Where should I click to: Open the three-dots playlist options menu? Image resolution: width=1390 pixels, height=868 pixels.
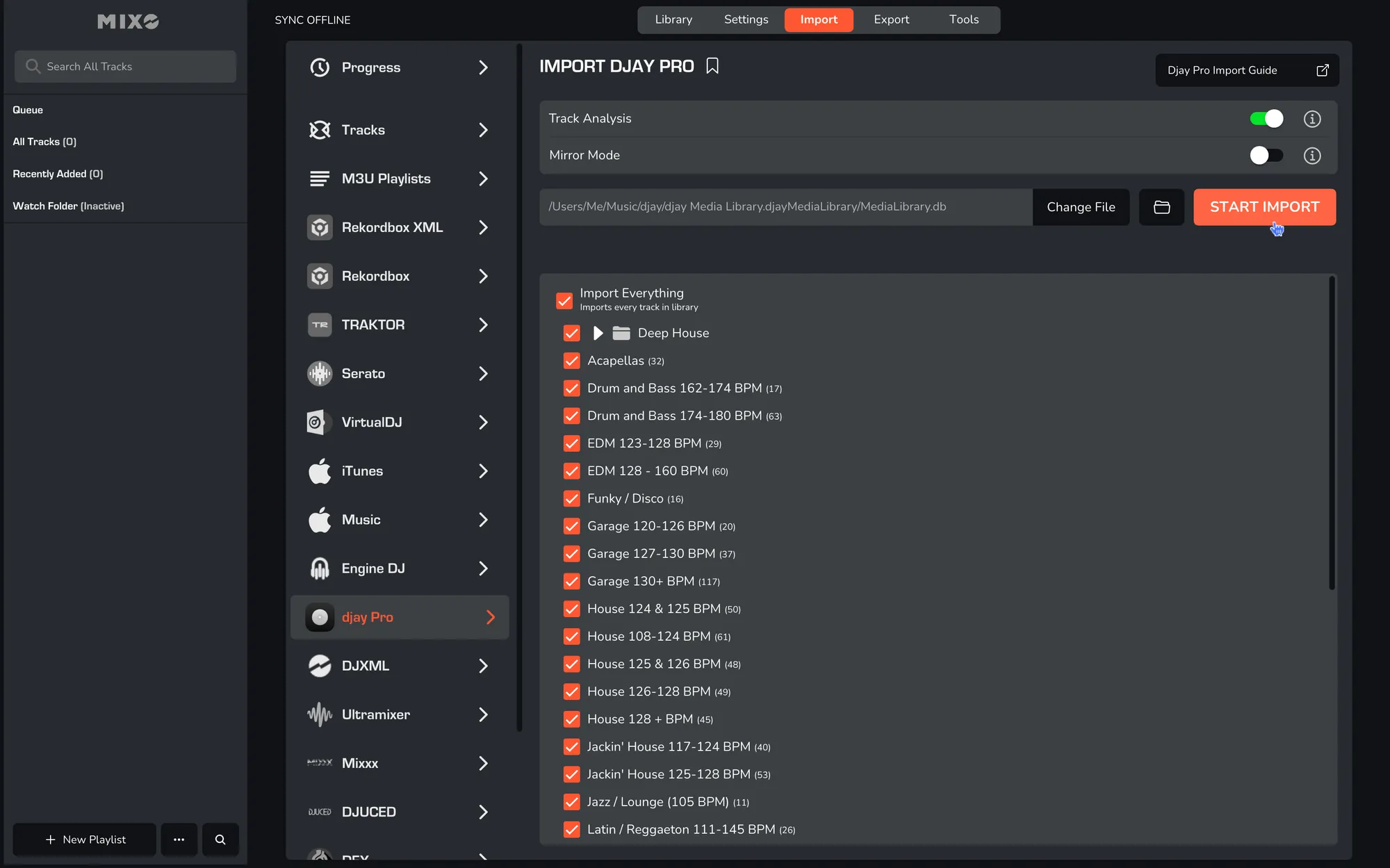click(179, 840)
